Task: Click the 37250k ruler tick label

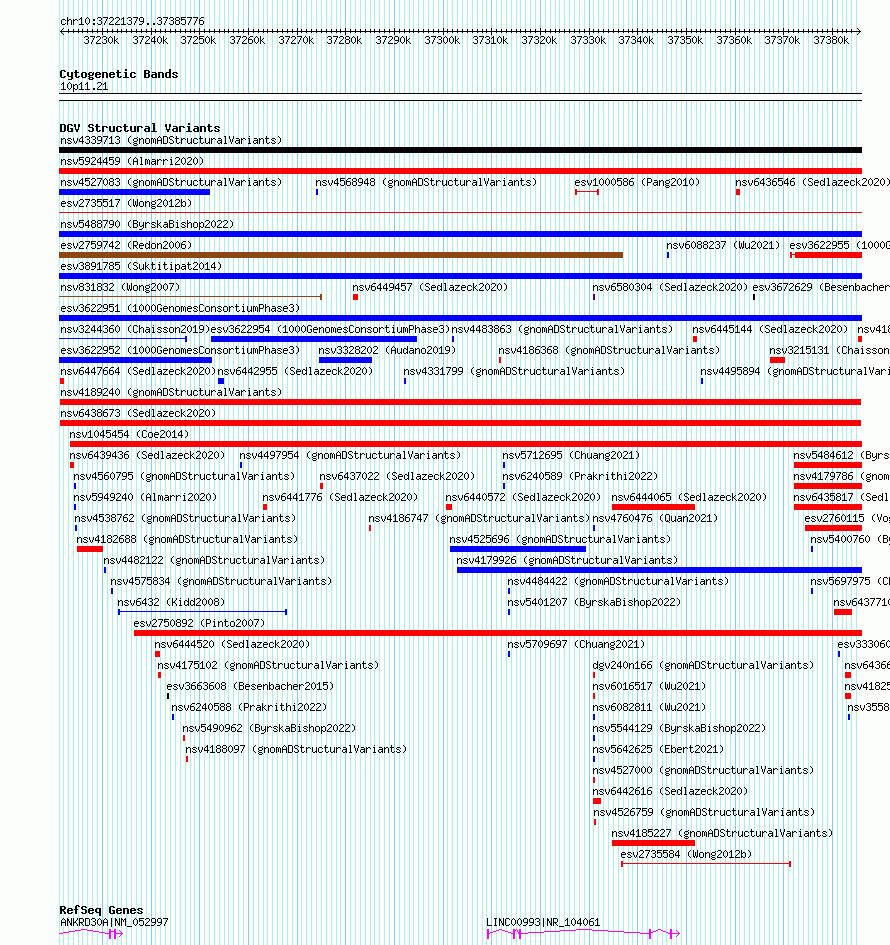Action: (198, 40)
